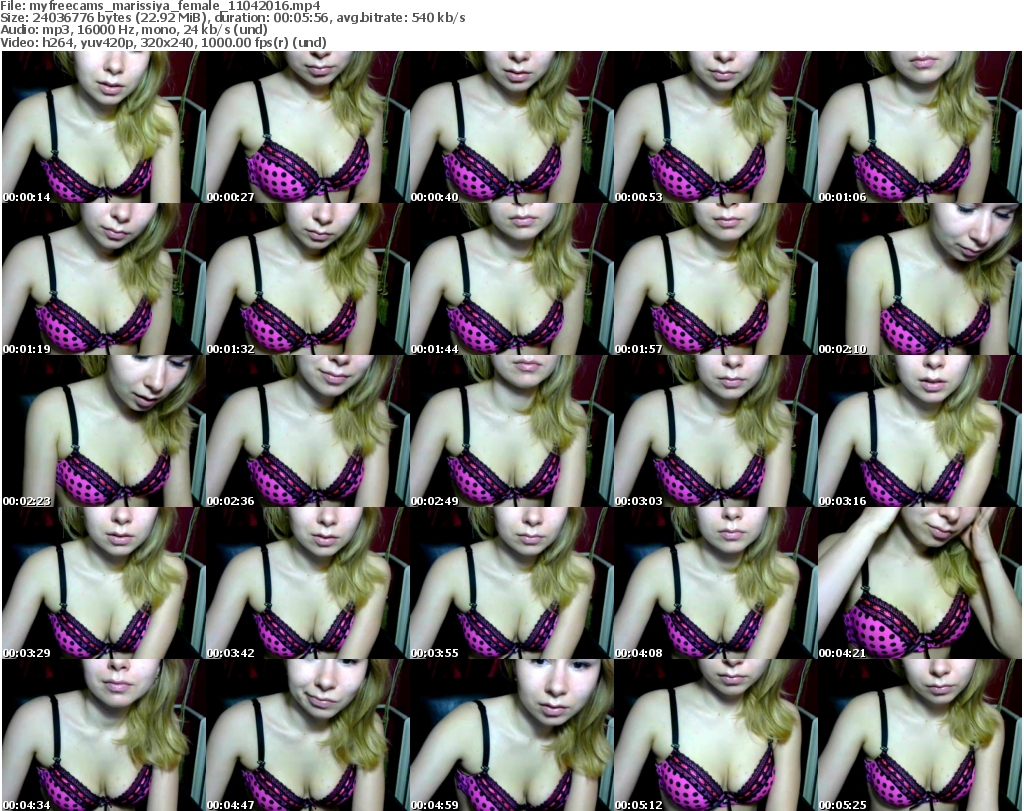Open the 00:05:12 thumbnail
This screenshot has width=1024, height=811.
[716, 735]
